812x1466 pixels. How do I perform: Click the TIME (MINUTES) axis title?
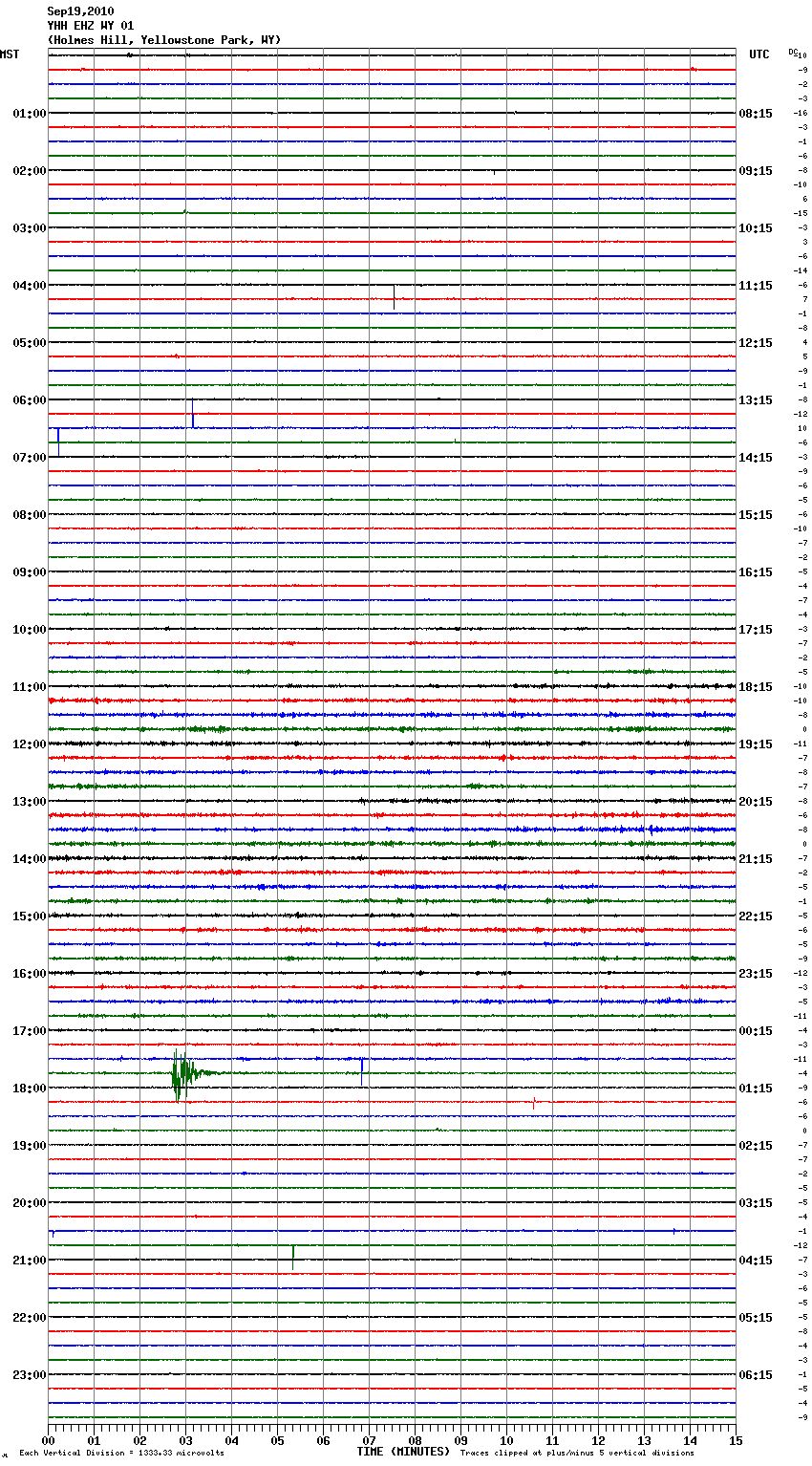(x=403, y=1452)
